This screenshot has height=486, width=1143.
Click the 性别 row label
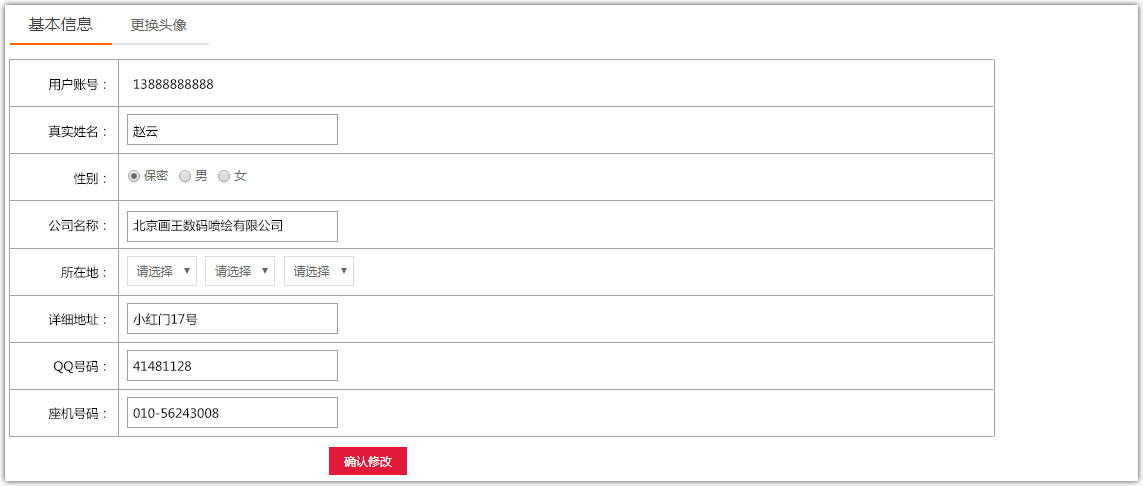click(90, 178)
